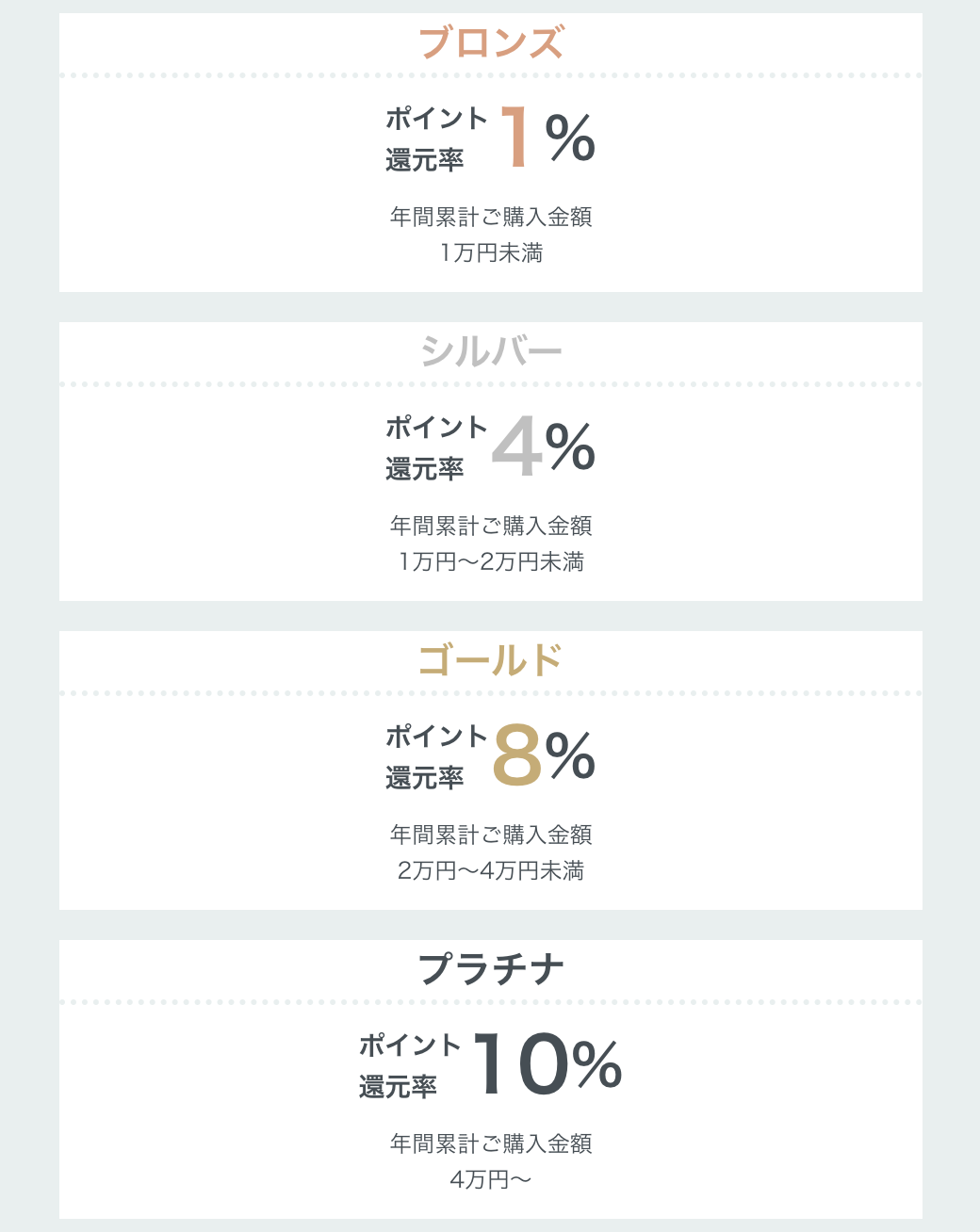Click ポイント還元率 label in platinum card
The width and height of the screenshot is (980, 1232).
(410, 1066)
